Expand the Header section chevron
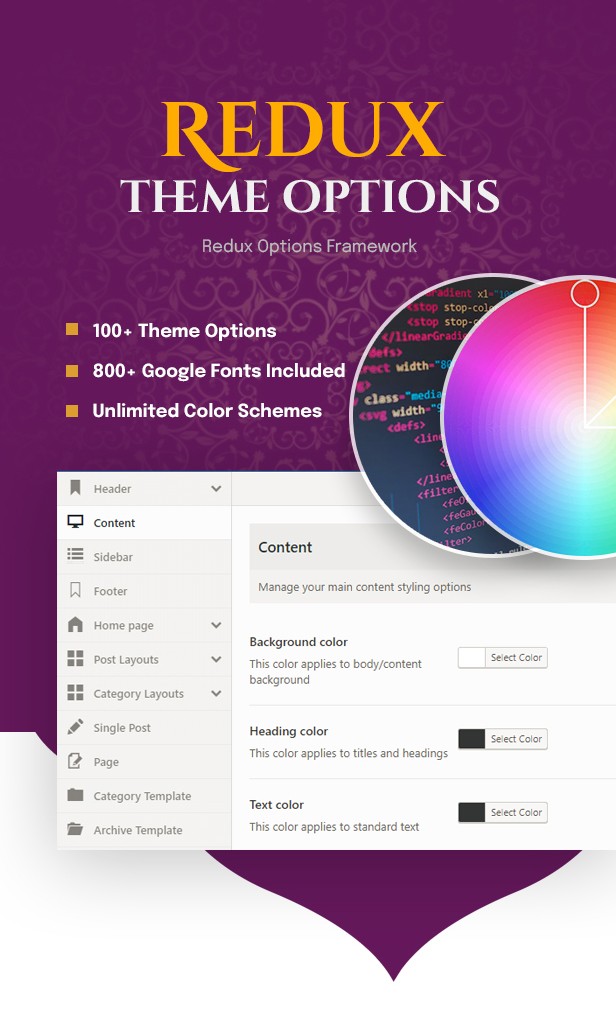Viewport: 616px width, 1024px height. point(216,488)
